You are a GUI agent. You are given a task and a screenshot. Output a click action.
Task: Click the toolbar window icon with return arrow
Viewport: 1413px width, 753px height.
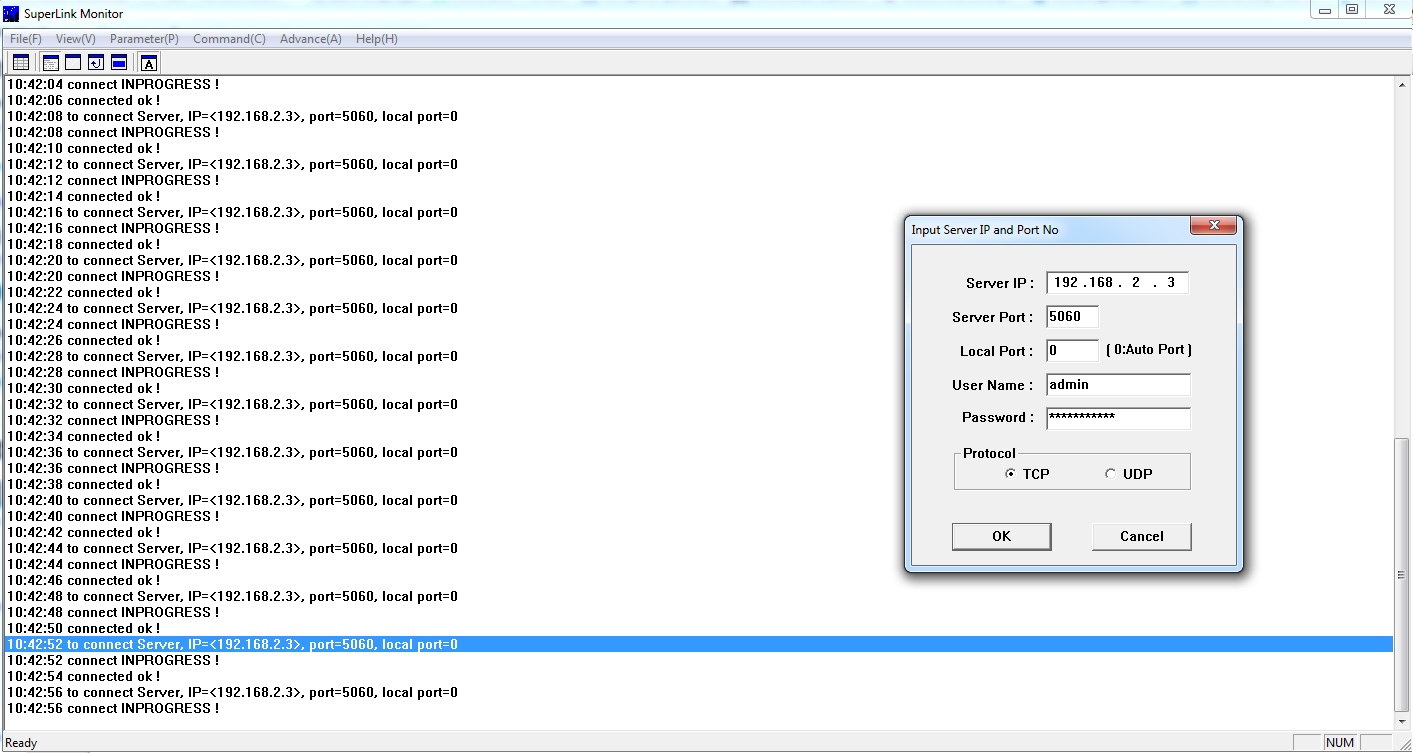coord(96,62)
